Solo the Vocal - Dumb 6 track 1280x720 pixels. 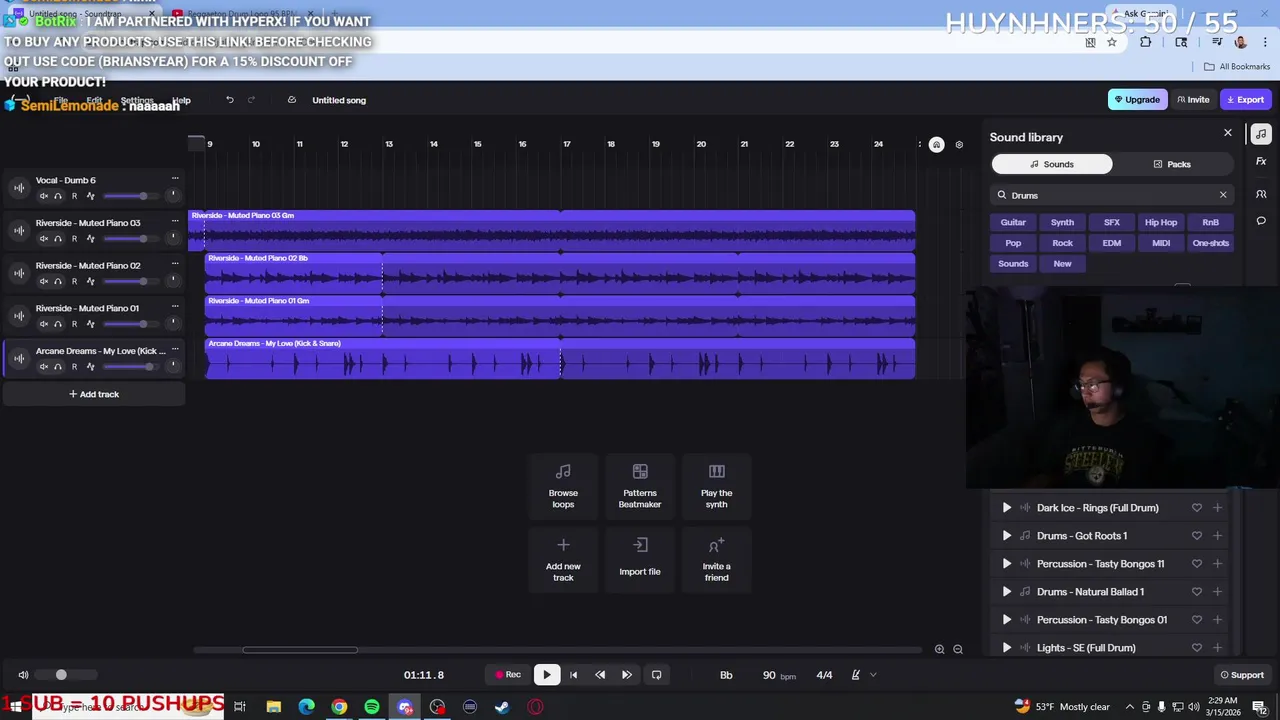click(x=58, y=196)
